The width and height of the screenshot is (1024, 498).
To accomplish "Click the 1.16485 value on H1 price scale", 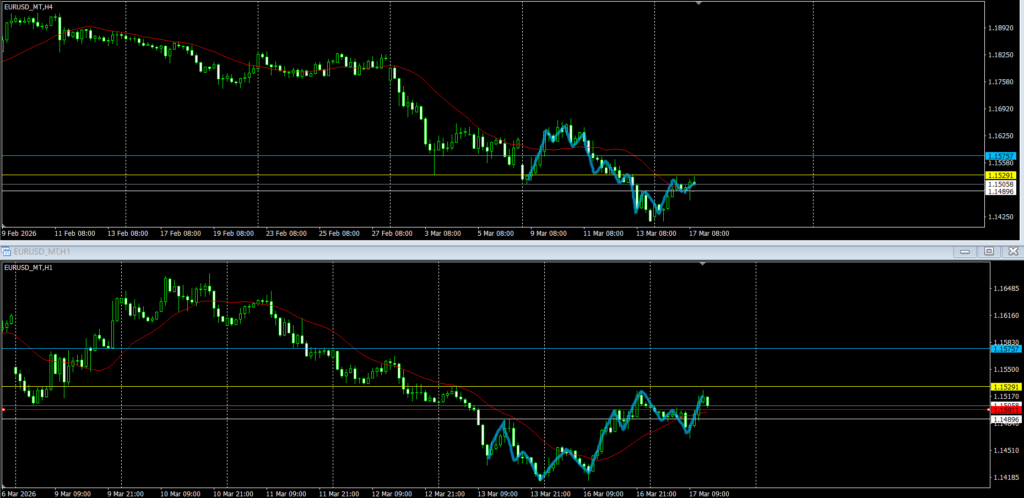I will coord(1004,289).
